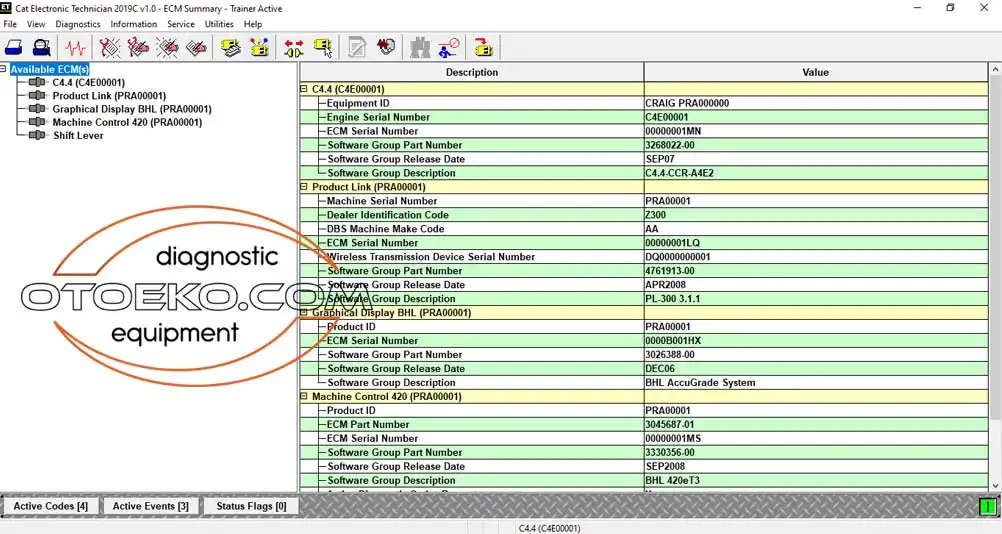
Task: Open the ECM Summary toolbar icon
Action: 231,47
